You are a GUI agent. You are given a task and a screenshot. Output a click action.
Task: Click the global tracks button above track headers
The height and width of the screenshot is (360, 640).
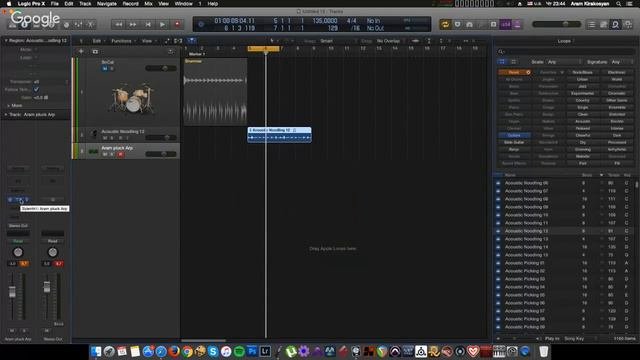coord(171,51)
